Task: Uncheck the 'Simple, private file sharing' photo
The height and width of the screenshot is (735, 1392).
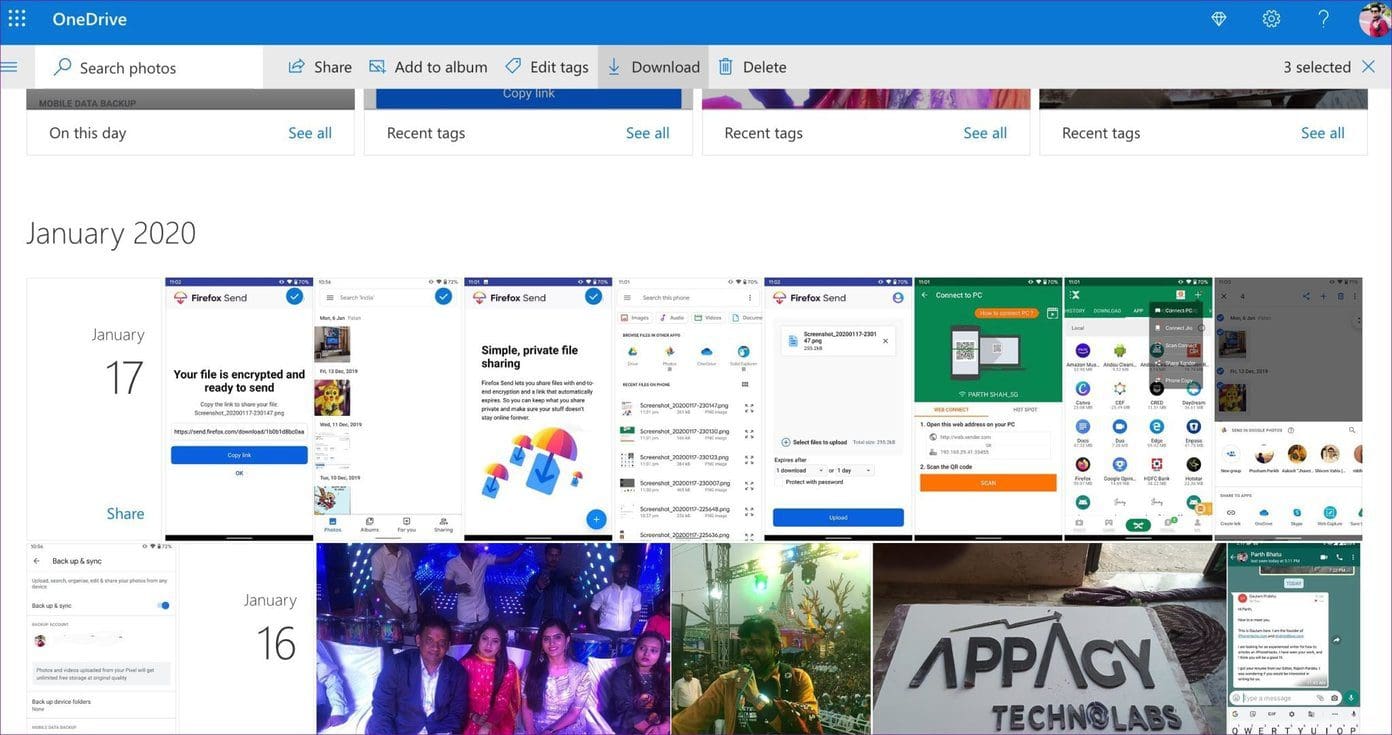Action: pyautogui.click(x=594, y=297)
